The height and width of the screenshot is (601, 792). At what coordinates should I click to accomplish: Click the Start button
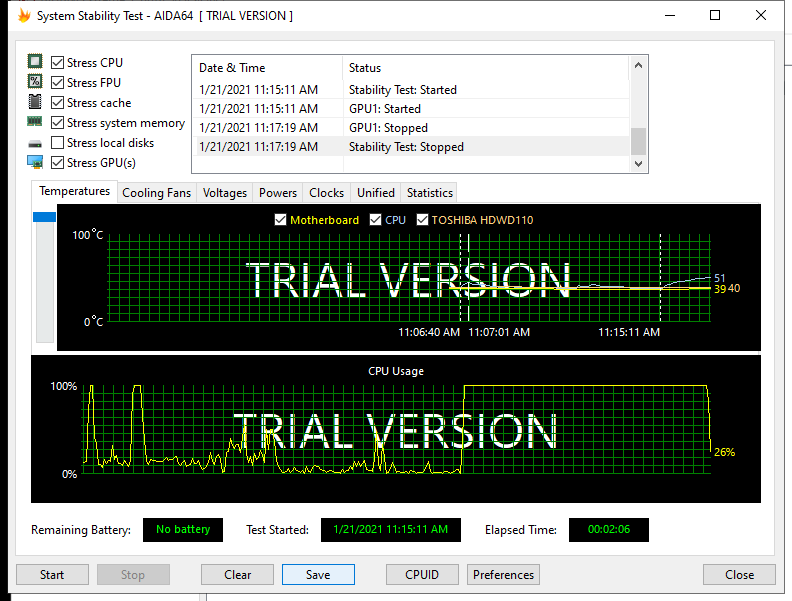point(52,575)
